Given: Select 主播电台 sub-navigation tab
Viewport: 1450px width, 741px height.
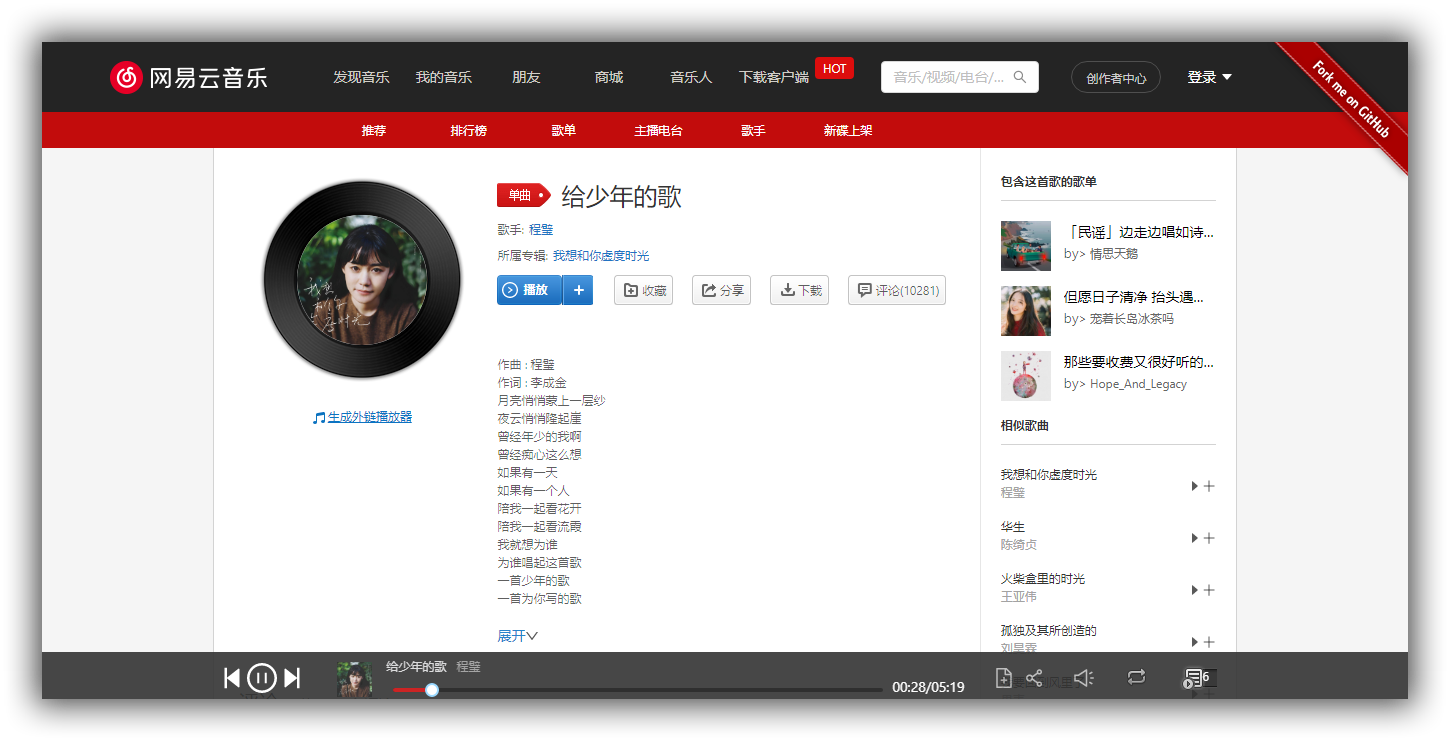Looking at the screenshot, I should click(x=658, y=130).
